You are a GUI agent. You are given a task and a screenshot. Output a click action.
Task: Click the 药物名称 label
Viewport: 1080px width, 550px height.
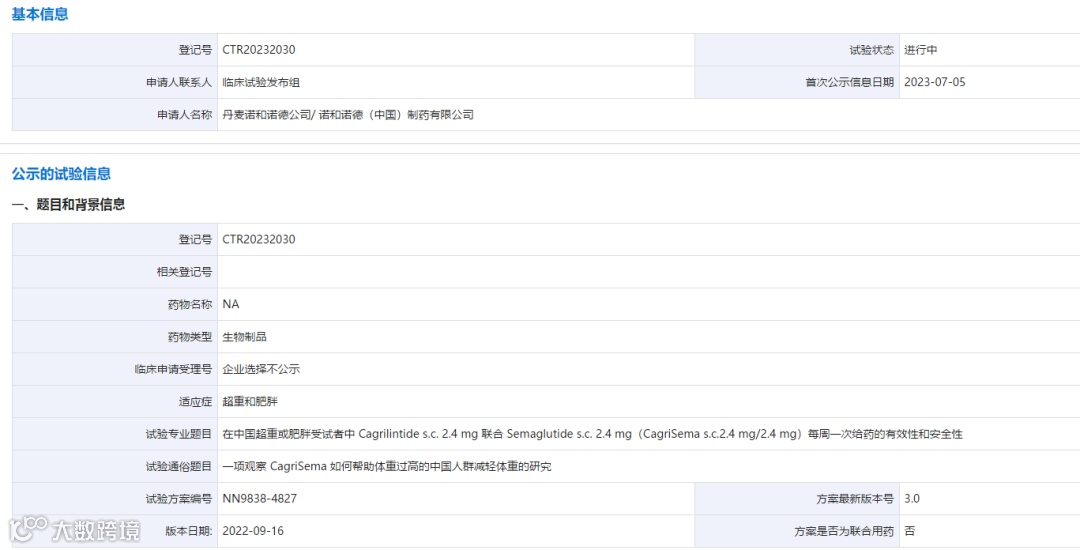pyautogui.click(x=190, y=304)
